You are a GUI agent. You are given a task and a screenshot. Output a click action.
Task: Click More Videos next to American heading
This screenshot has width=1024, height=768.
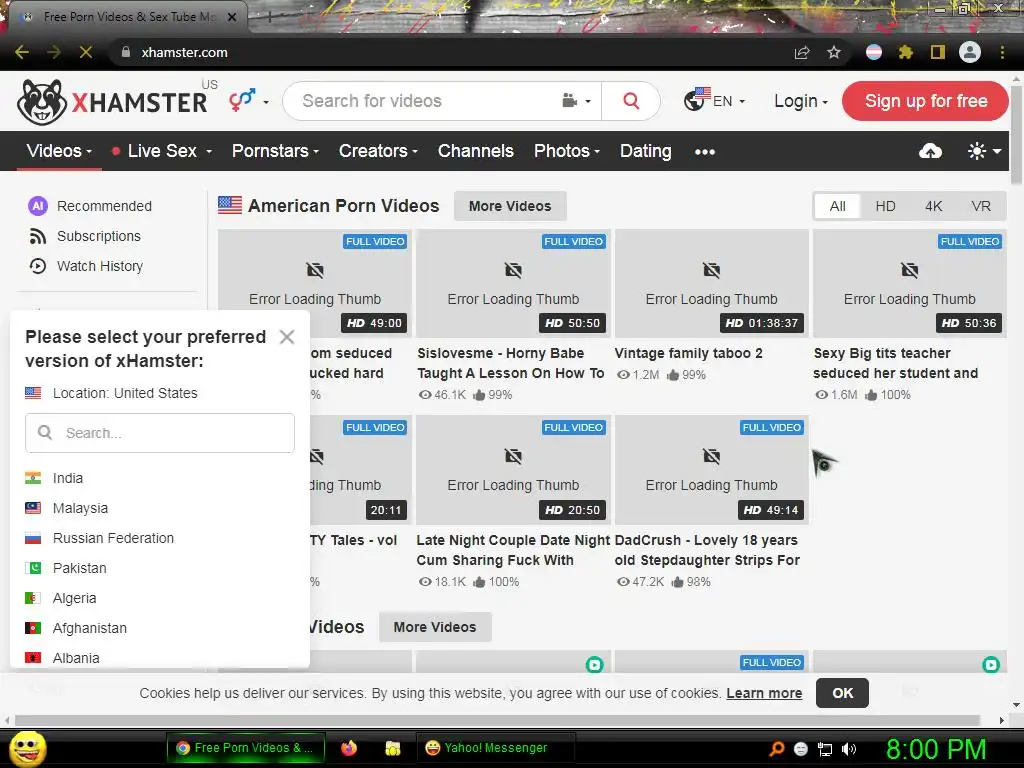click(510, 206)
